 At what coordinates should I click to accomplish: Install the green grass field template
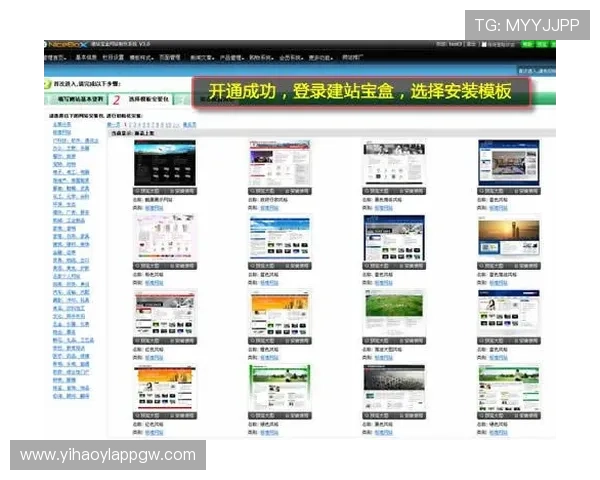coord(411,340)
